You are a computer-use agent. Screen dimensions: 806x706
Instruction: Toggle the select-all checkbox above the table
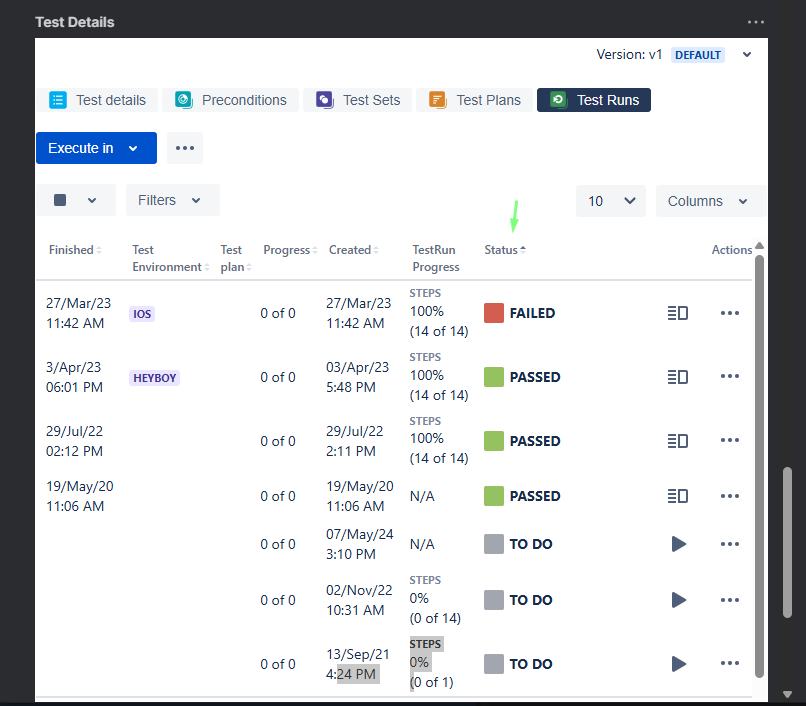tap(60, 200)
